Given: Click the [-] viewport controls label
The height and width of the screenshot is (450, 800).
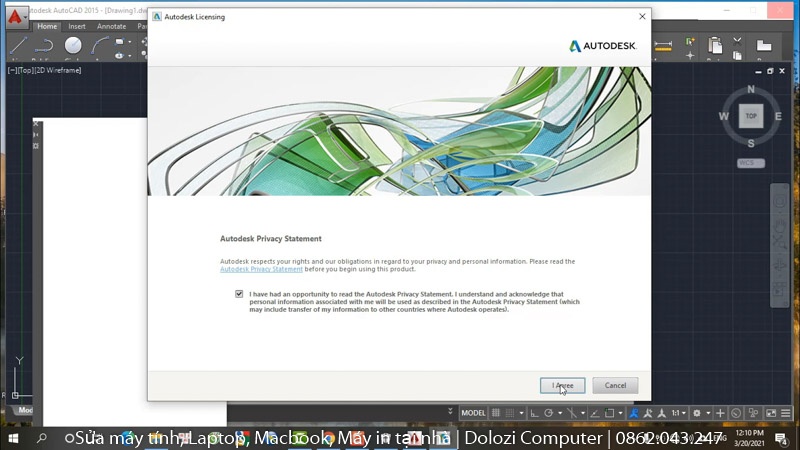Looking at the screenshot, I should tap(12, 70).
